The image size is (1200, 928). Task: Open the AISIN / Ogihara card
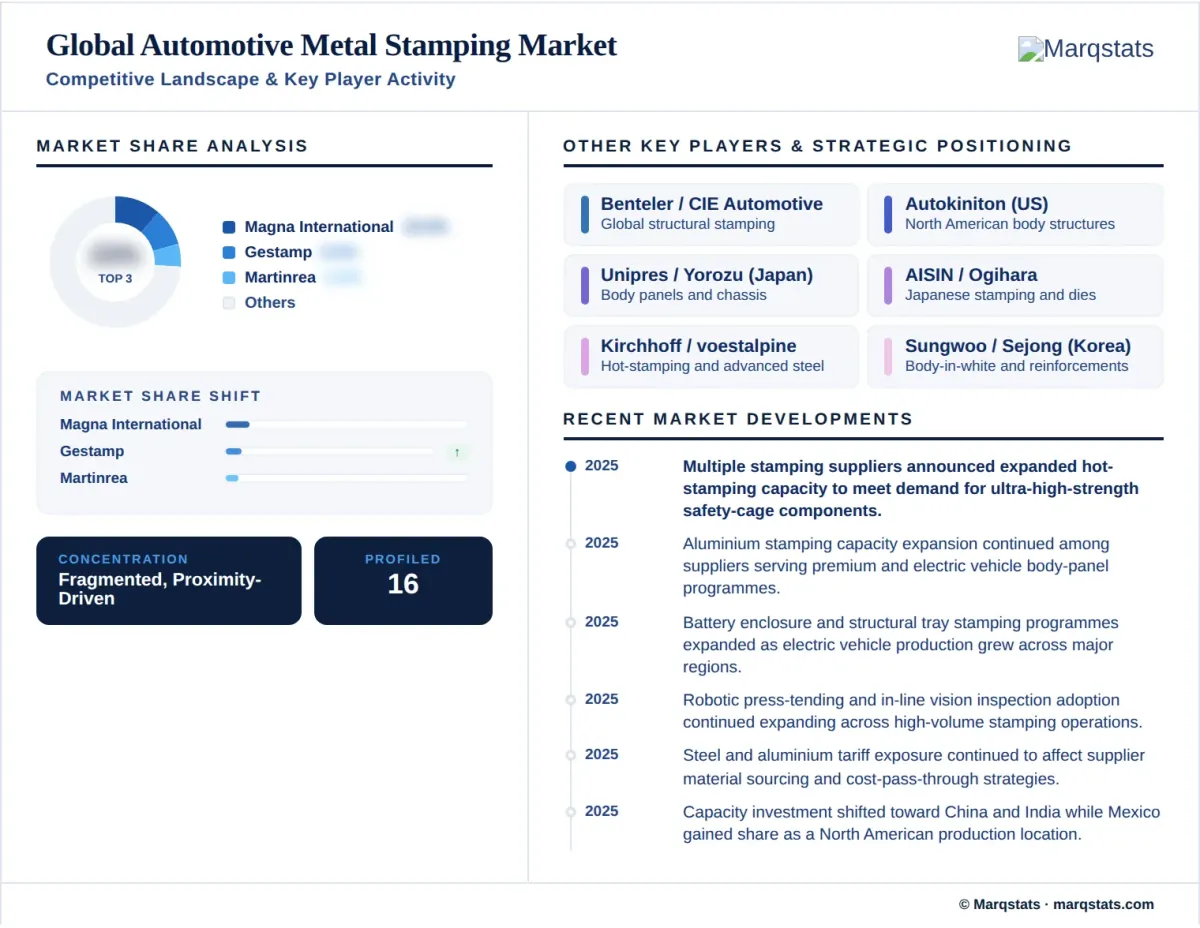pyautogui.click(x=1015, y=285)
